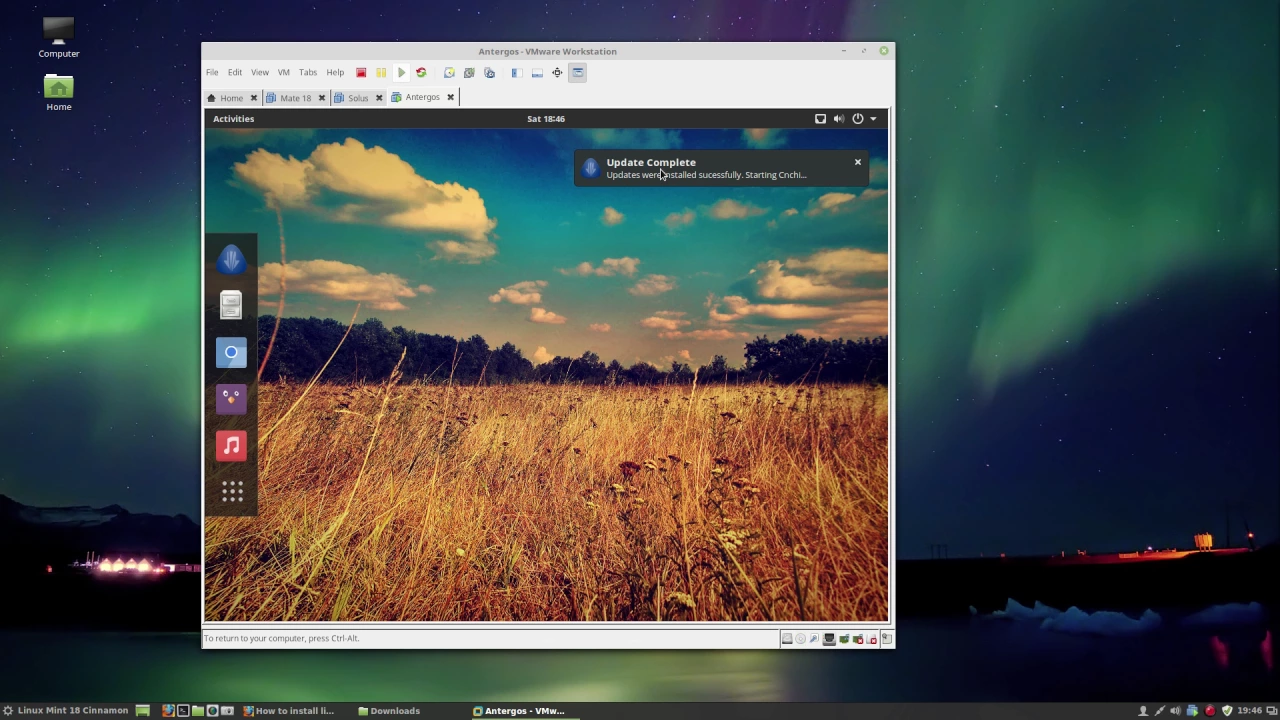Open the Home folder desktop icon
The image size is (1280, 720).
click(x=58, y=92)
